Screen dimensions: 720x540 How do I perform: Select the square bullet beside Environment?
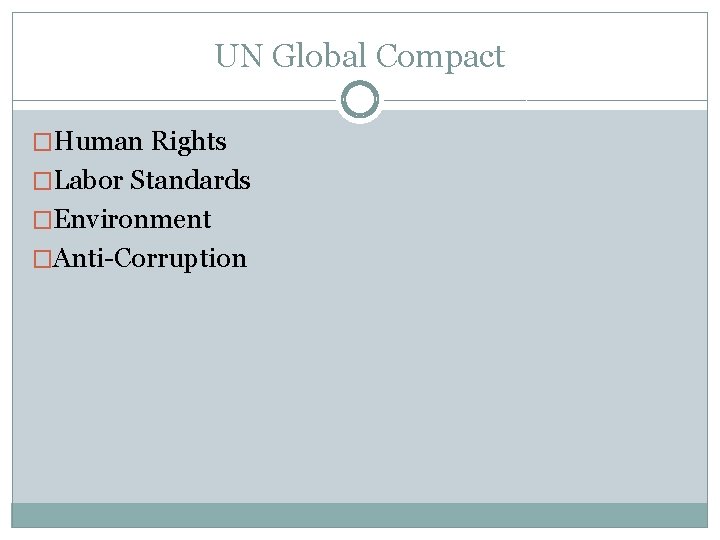(42, 220)
